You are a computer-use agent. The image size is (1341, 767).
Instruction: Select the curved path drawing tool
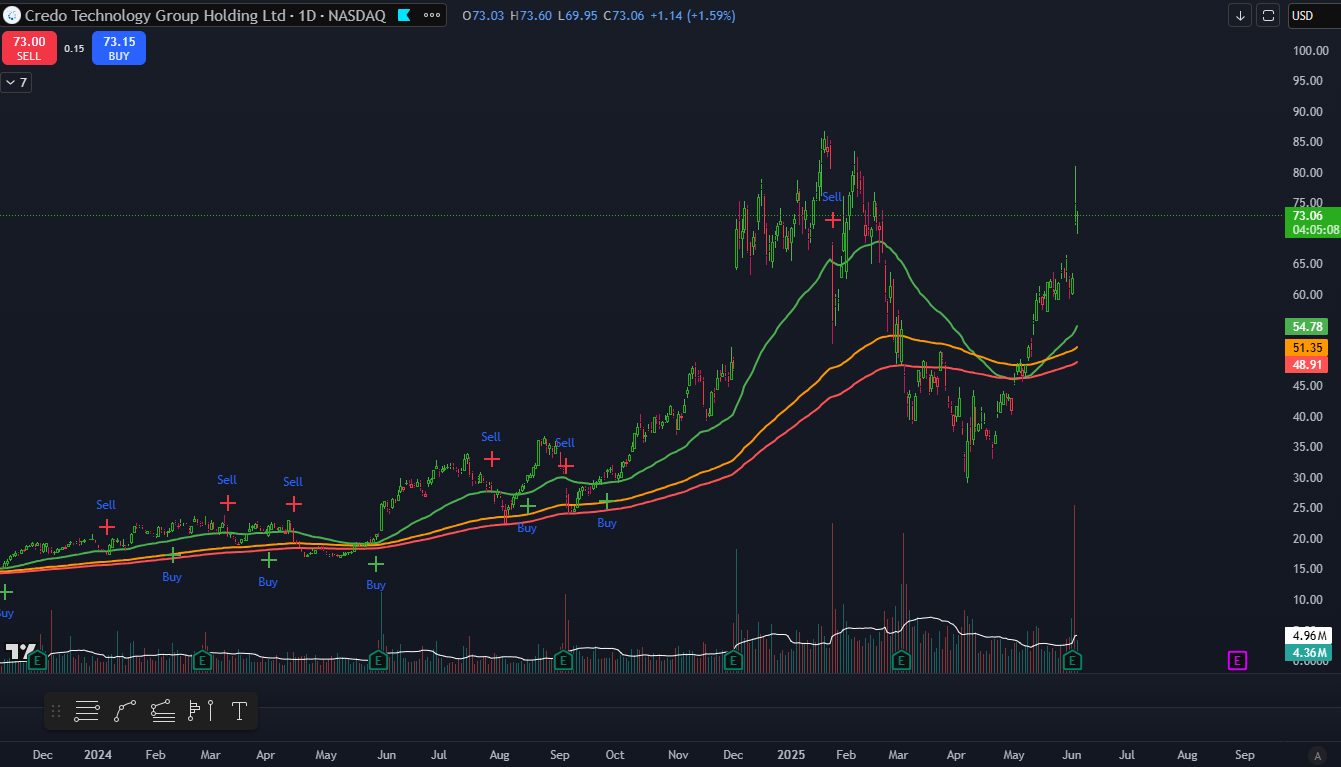coord(125,712)
